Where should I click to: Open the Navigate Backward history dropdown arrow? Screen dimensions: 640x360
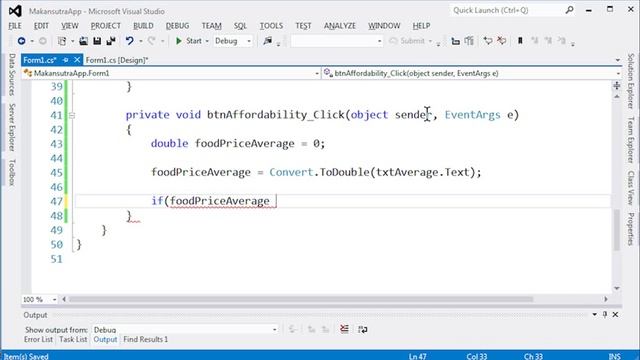pos(32,41)
